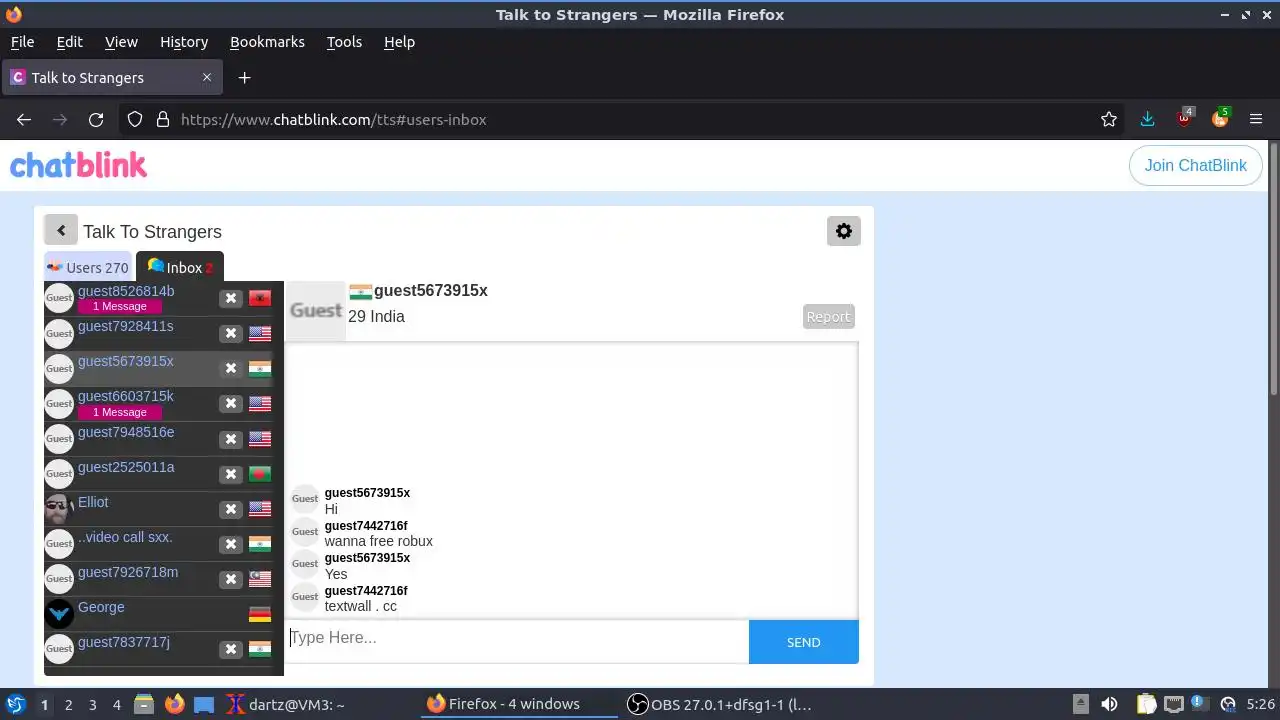Open Firefox hamburger application menu
1280x720 pixels.
[x=1256, y=119]
